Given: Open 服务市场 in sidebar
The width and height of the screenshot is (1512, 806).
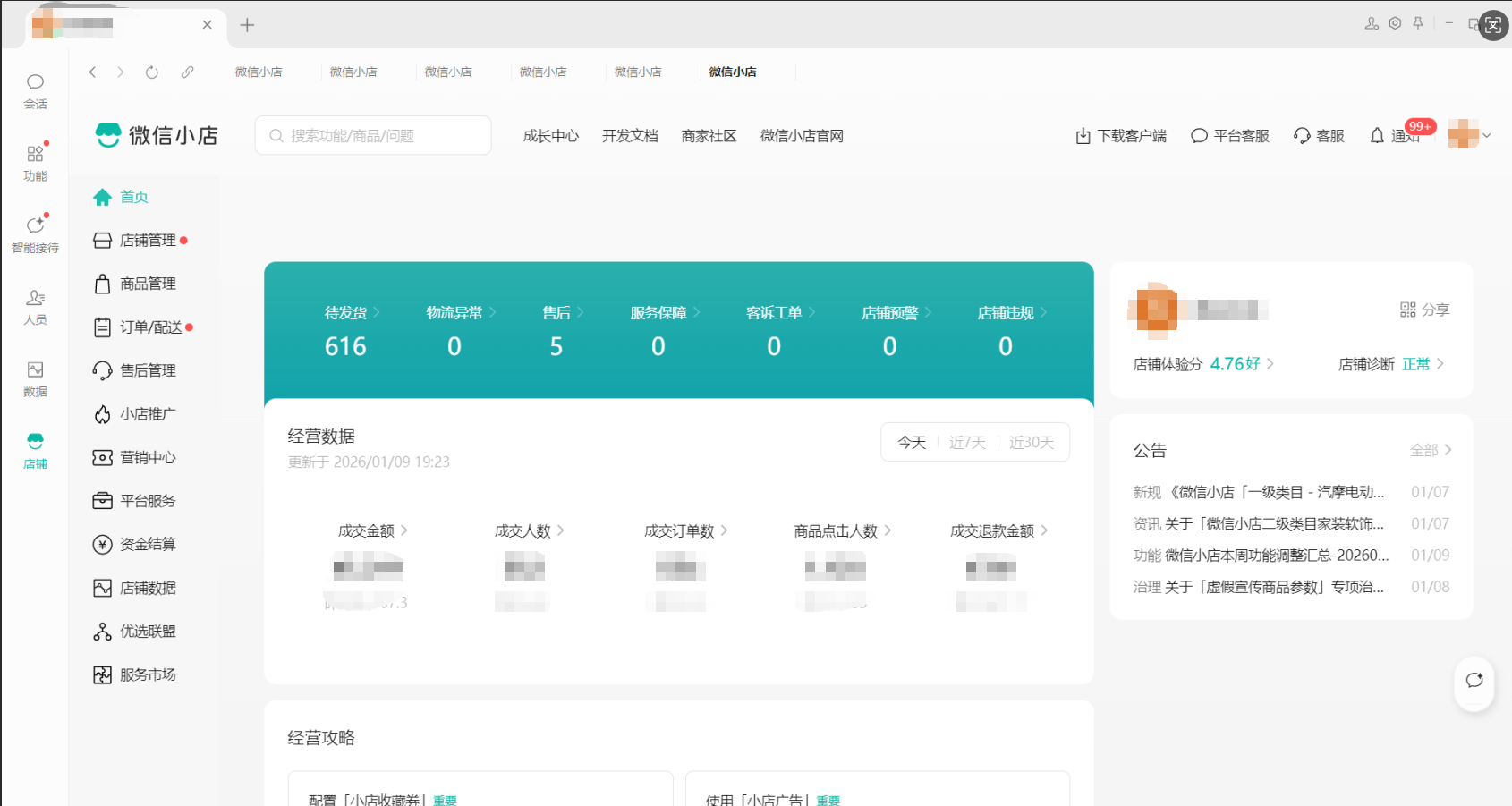Looking at the screenshot, I should point(134,674).
